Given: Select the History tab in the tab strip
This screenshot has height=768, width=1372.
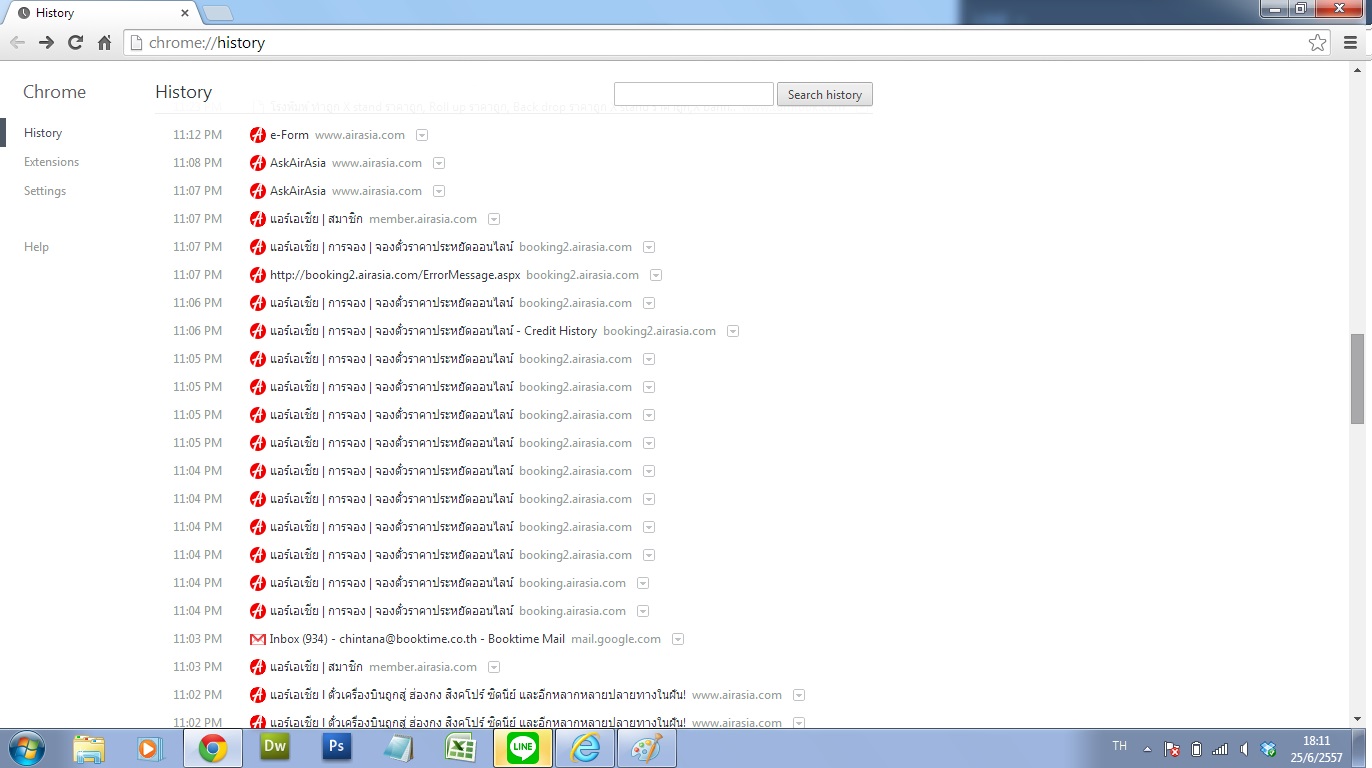Looking at the screenshot, I should tap(101, 13).
